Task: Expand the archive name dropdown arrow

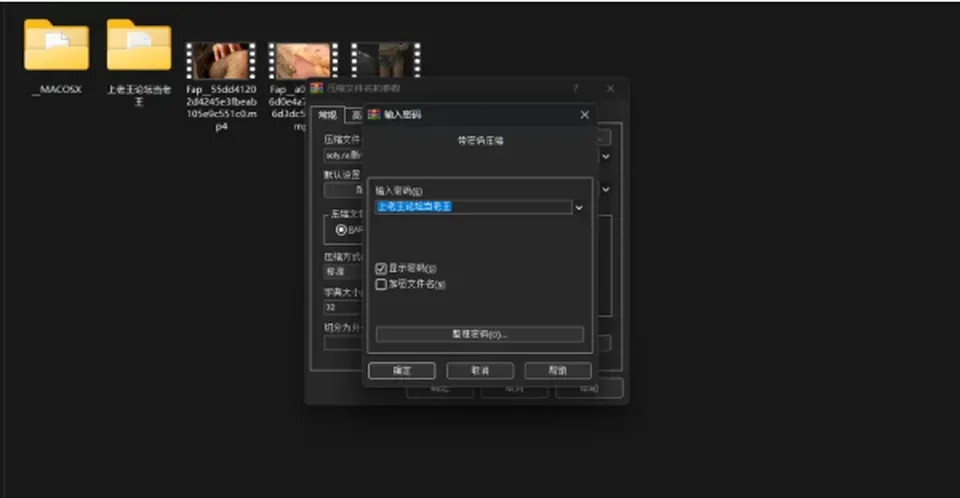Action: 606,156
